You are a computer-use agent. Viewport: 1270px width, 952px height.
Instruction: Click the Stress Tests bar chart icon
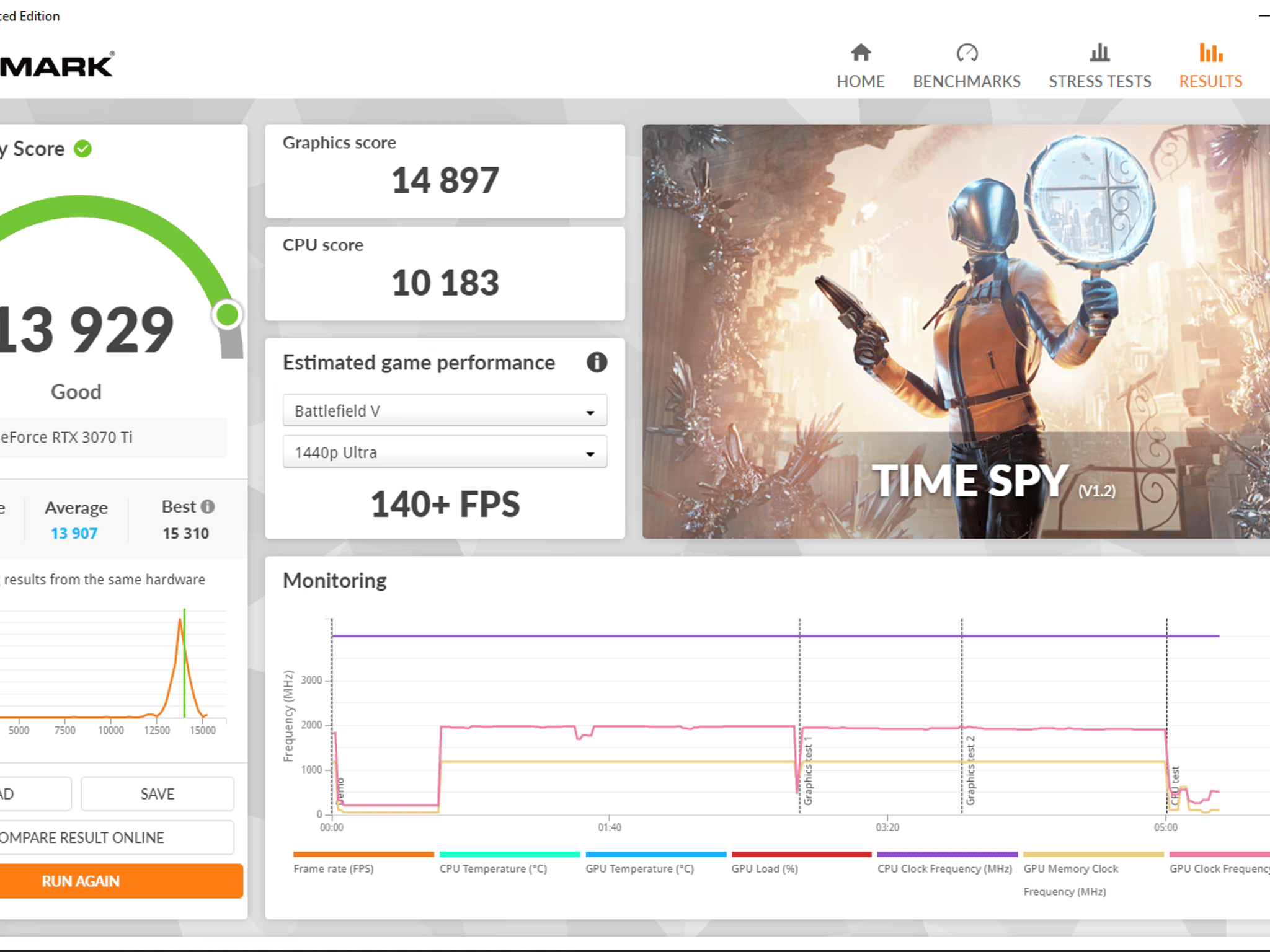click(1099, 53)
